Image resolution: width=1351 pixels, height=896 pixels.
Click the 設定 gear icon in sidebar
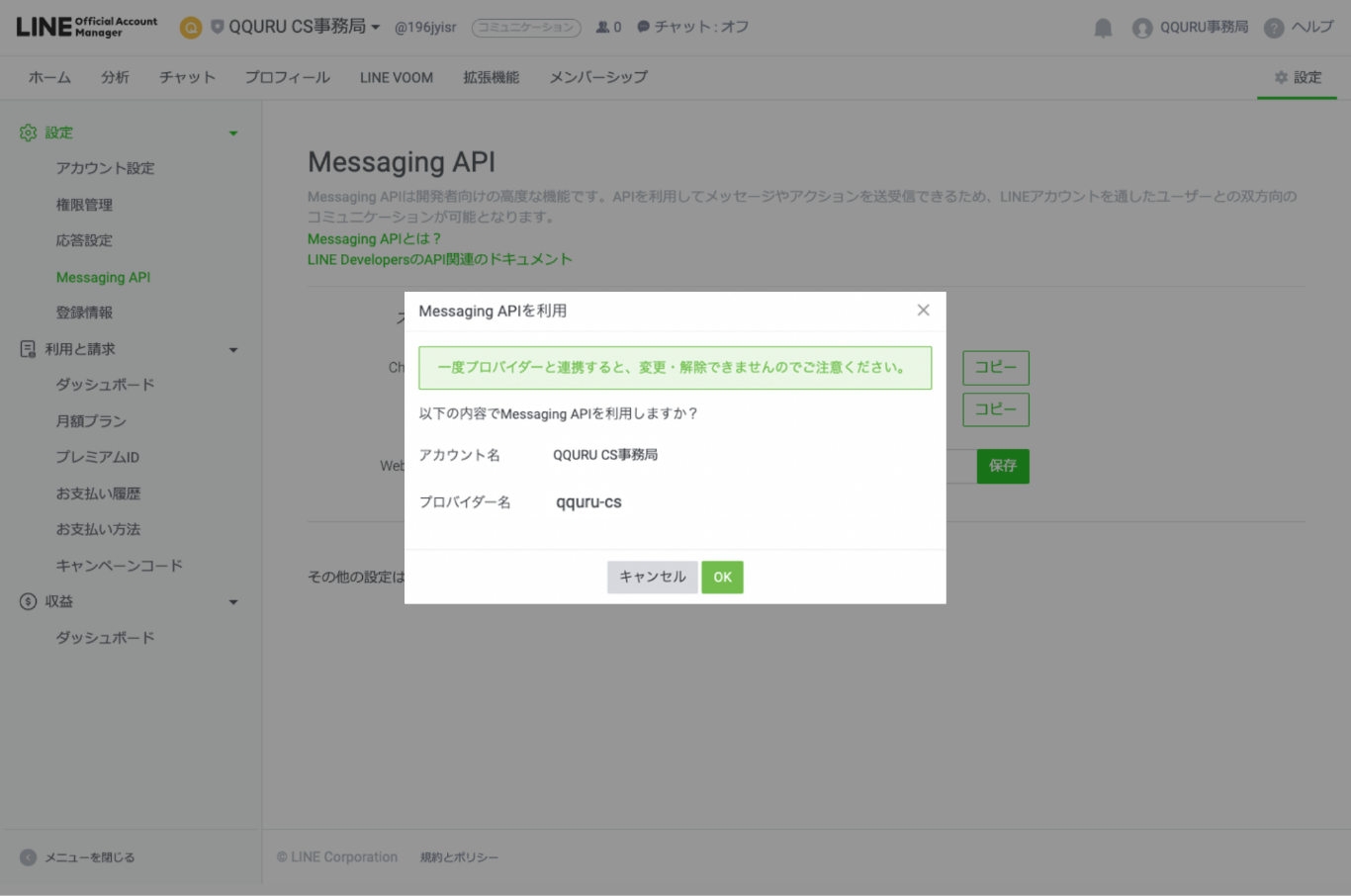click(x=28, y=133)
